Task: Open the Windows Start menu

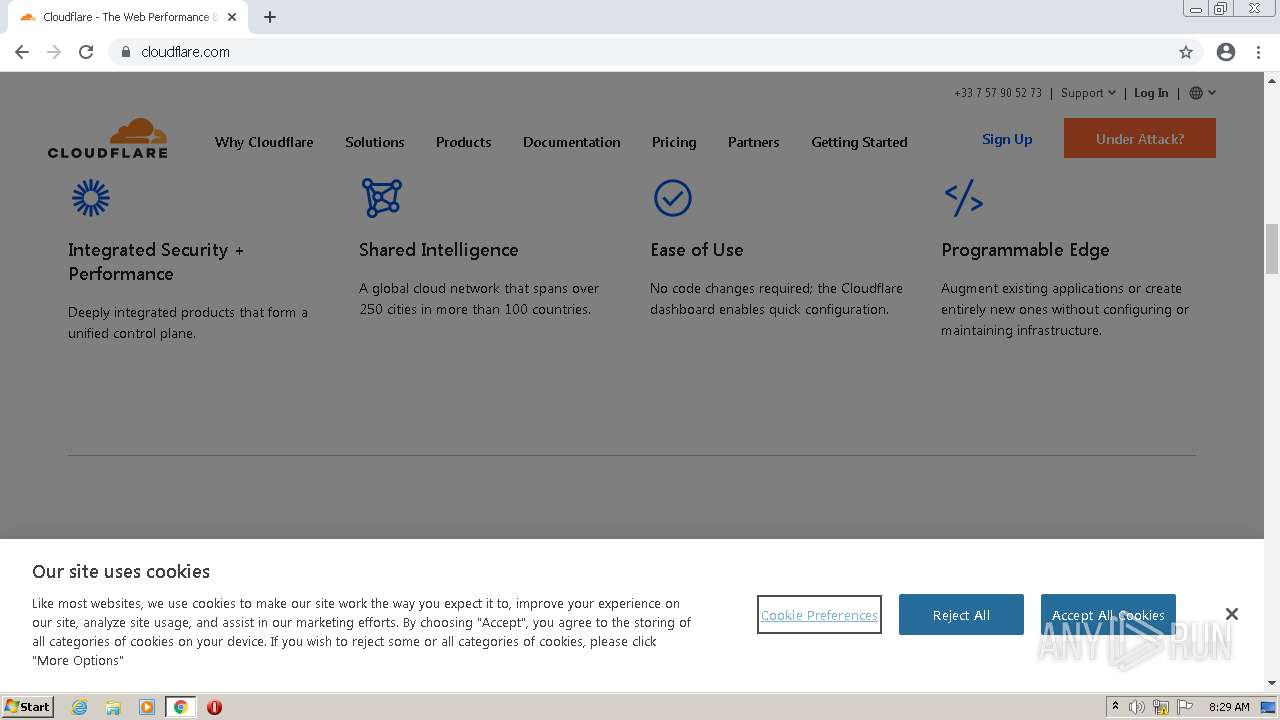Action: point(28,707)
